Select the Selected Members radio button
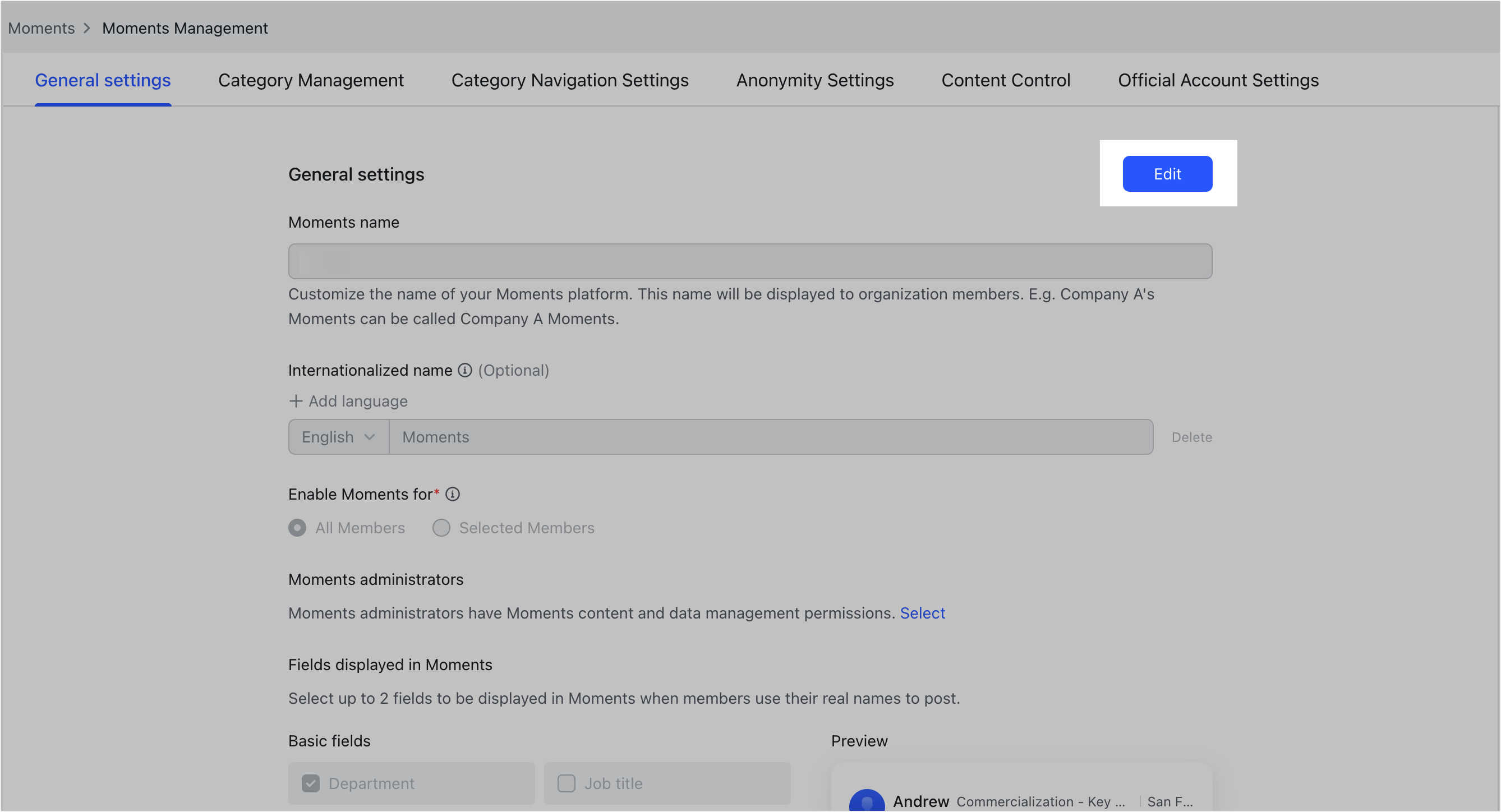Image resolution: width=1501 pixels, height=812 pixels. [x=441, y=528]
